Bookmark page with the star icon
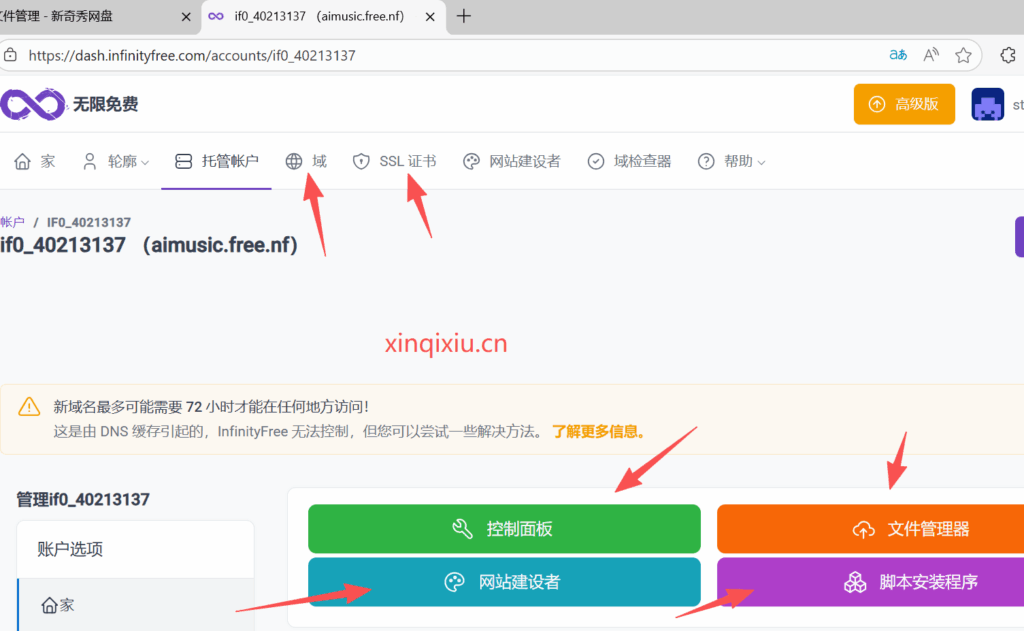 pos(963,55)
